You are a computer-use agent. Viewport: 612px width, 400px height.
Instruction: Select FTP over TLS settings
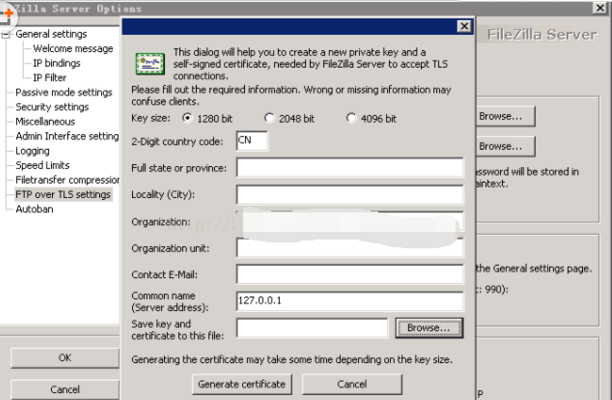(63, 194)
